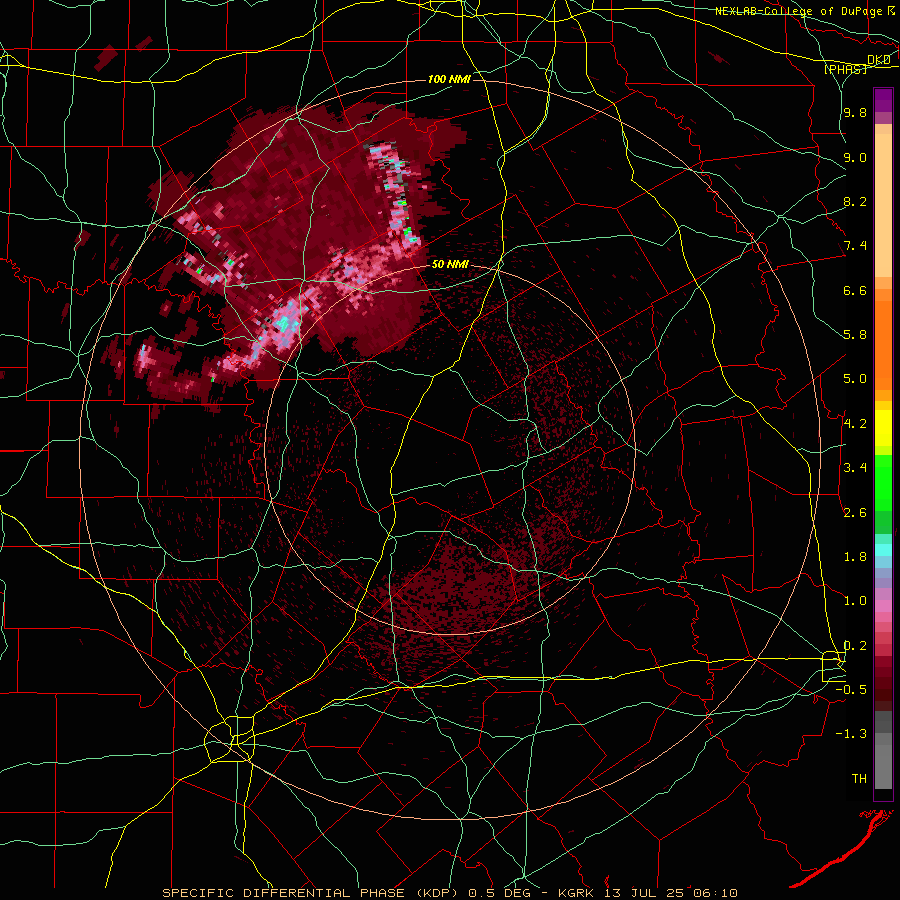Click the 9.8 value on the color scale
Viewport: 900px width, 900px height.
tap(855, 113)
